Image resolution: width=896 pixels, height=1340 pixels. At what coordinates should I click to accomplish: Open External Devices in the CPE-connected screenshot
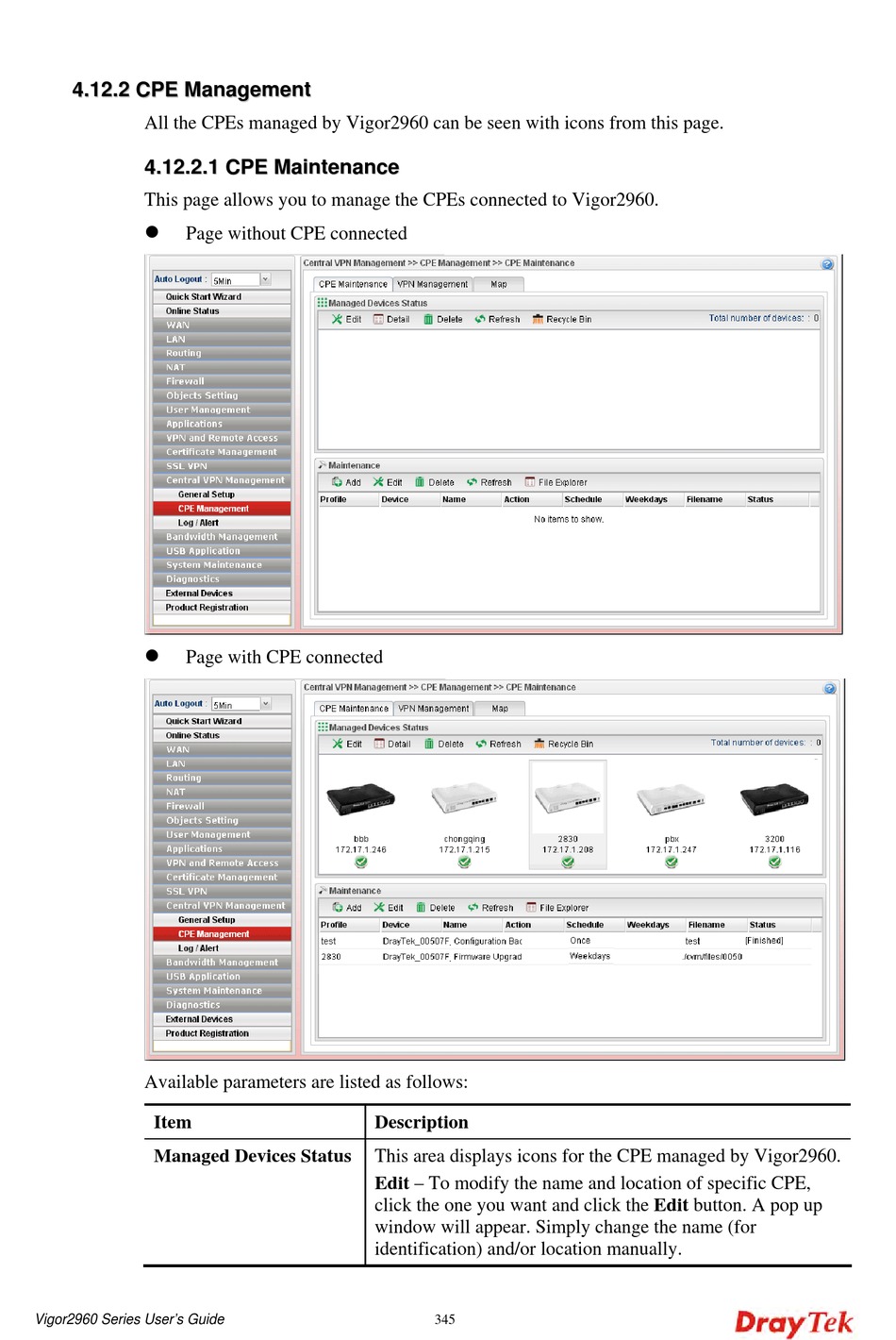[x=222, y=1018]
